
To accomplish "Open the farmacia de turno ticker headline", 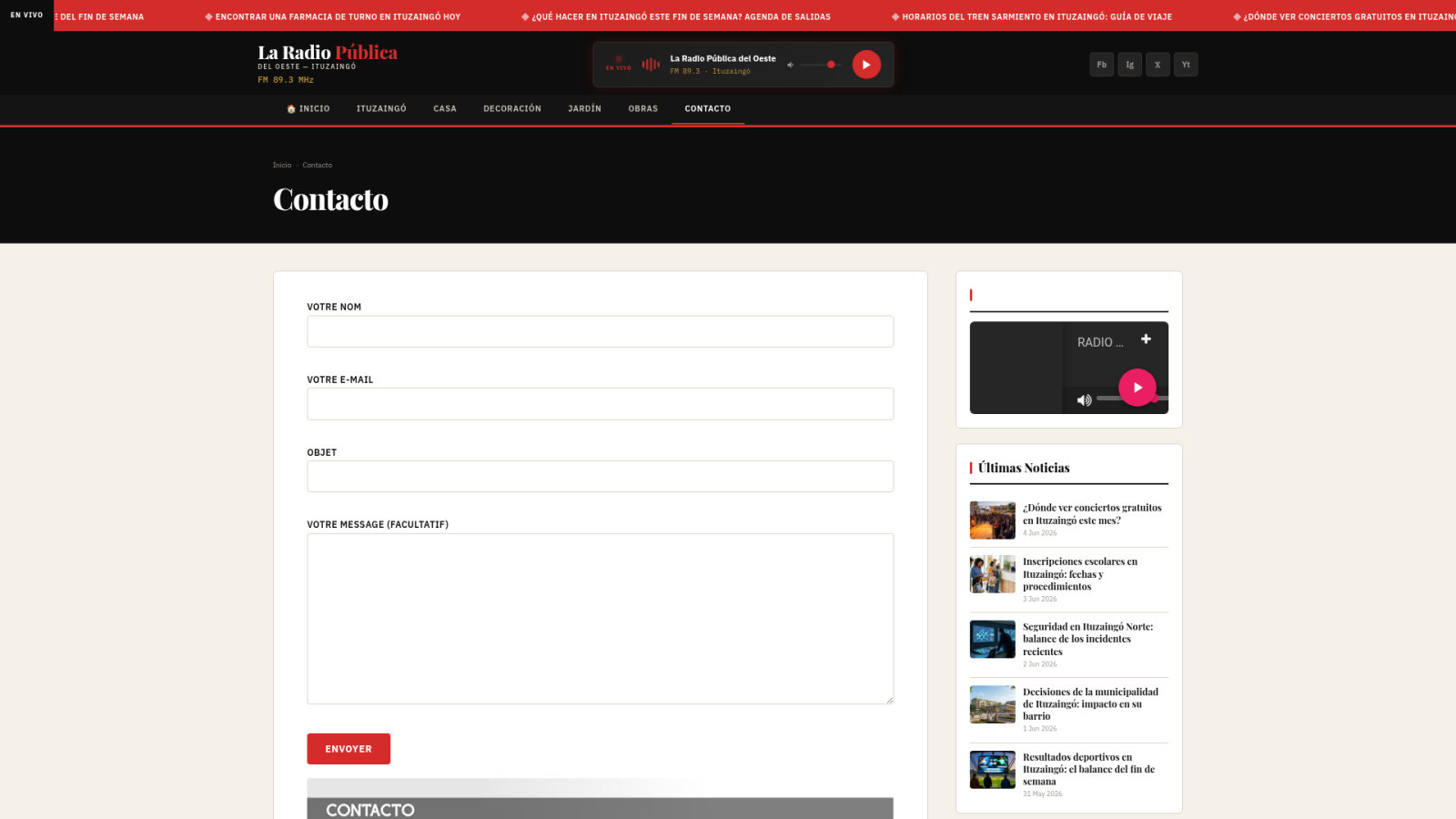I will 333,16.
